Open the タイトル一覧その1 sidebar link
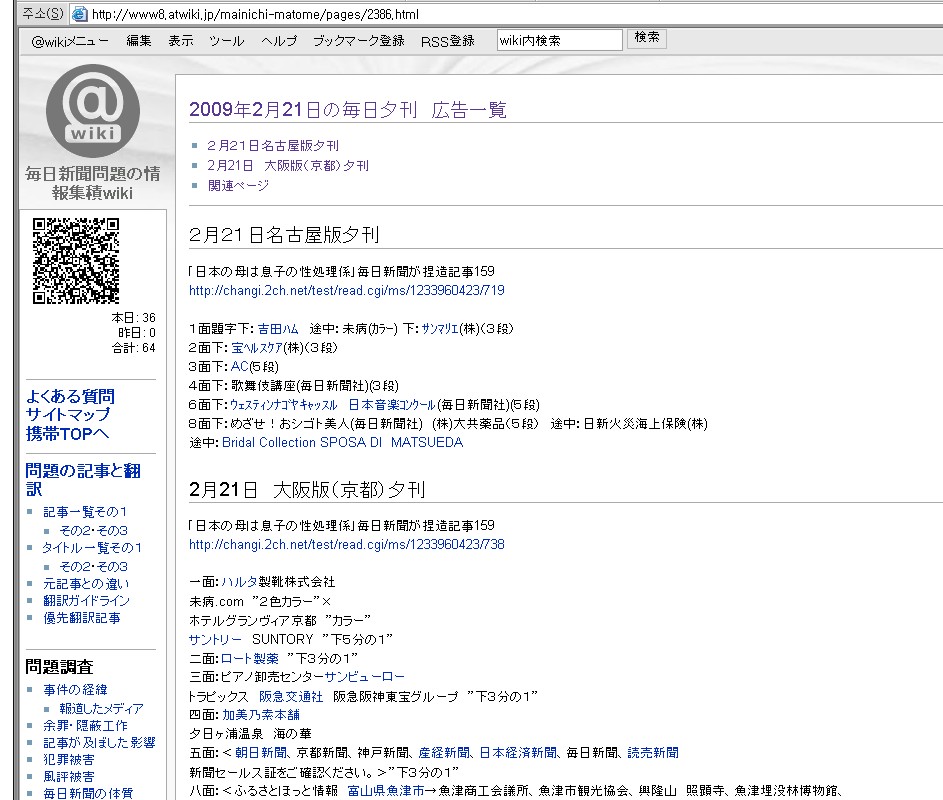This screenshot has height=800, width=943. coord(92,547)
